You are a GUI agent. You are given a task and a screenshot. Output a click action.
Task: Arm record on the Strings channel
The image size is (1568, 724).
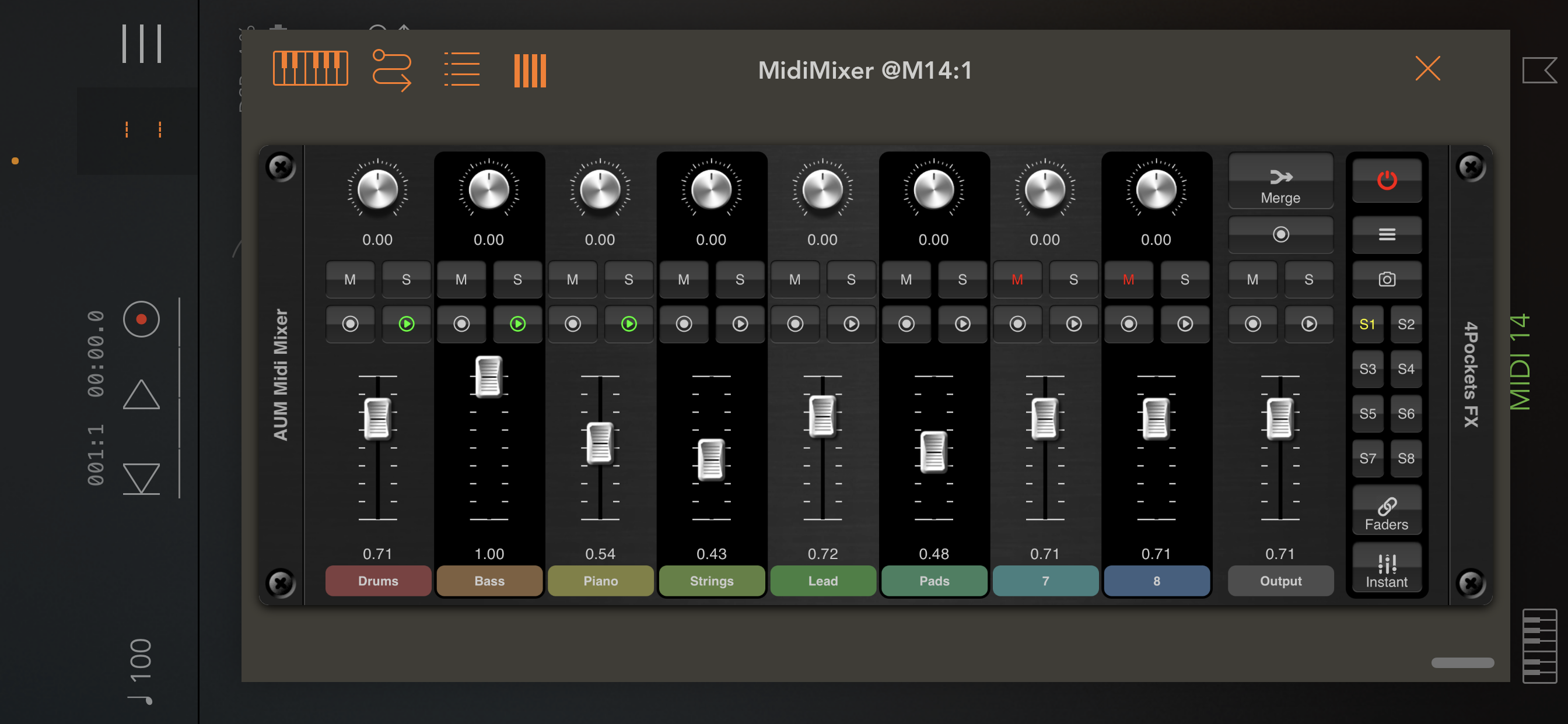684,324
